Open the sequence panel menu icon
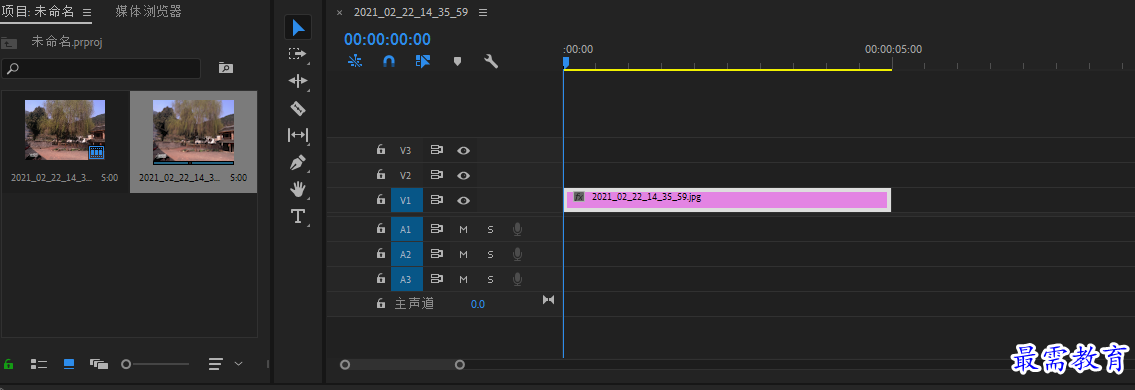The width and height of the screenshot is (1135, 390). click(483, 12)
